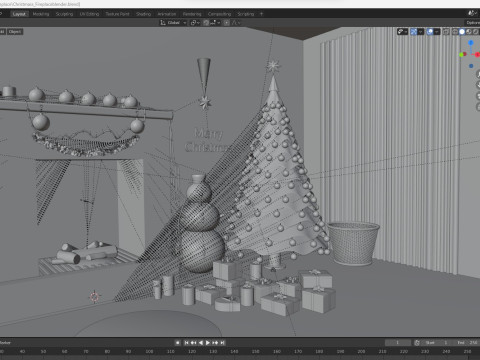Open the pivot point dropdown
480x360 pixels.
point(195,23)
